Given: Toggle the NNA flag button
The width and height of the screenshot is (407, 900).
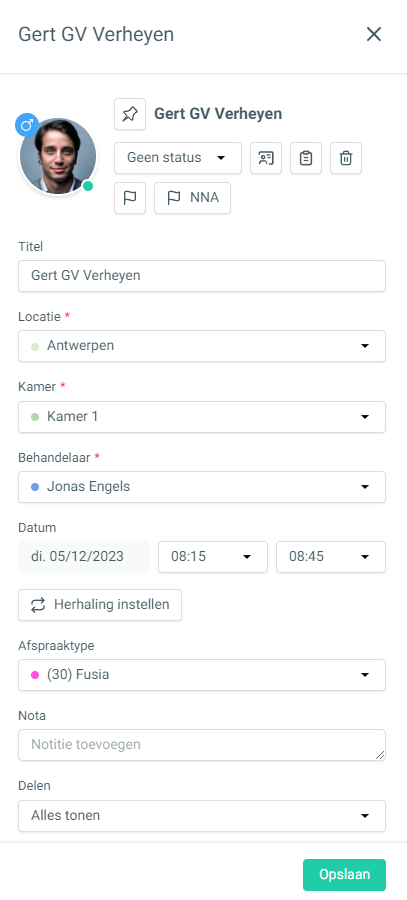Looking at the screenshot, I should (192, 198).
